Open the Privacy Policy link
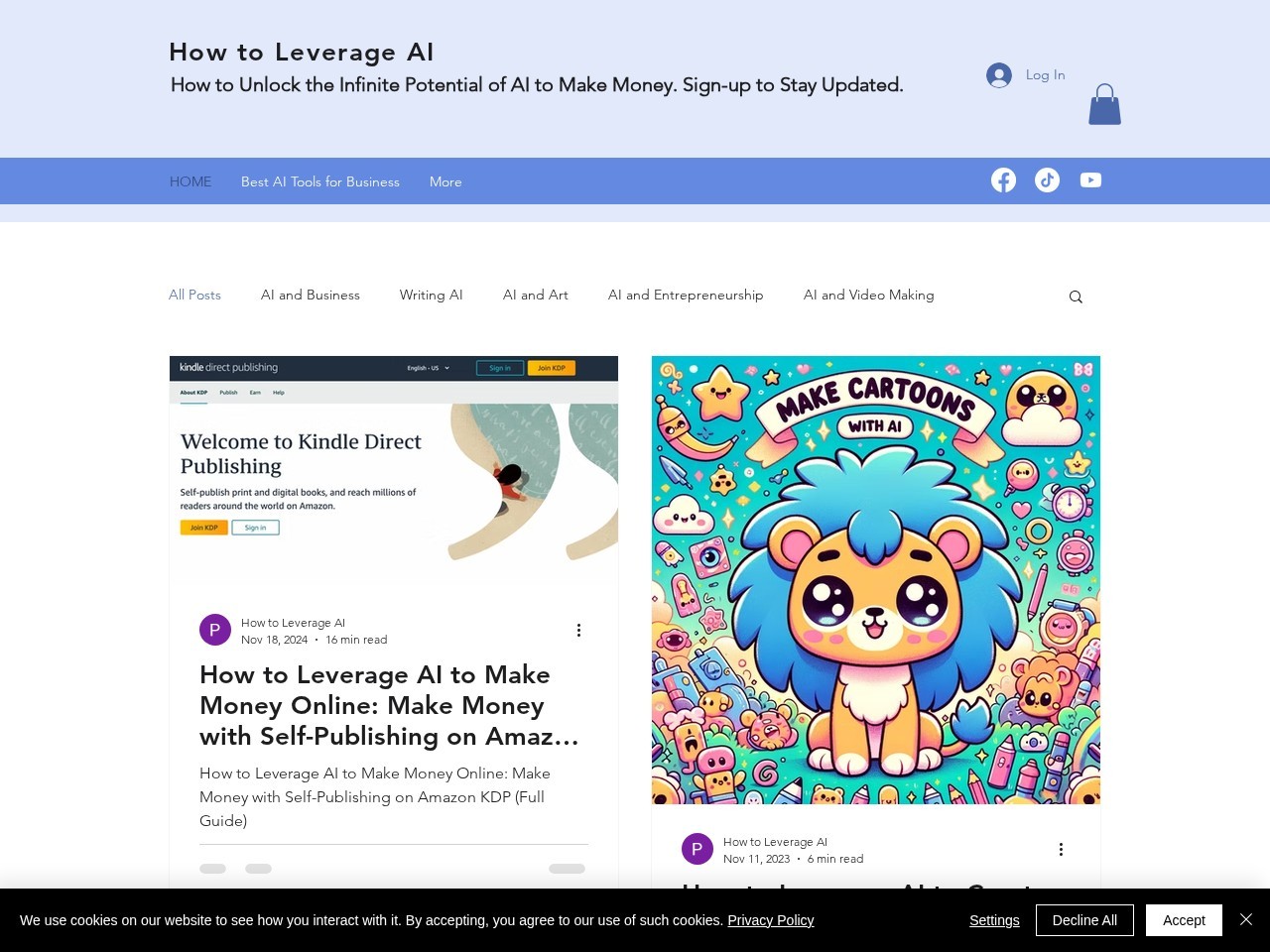This screenshot has width=1270, height=952. [x=771, y=920]
